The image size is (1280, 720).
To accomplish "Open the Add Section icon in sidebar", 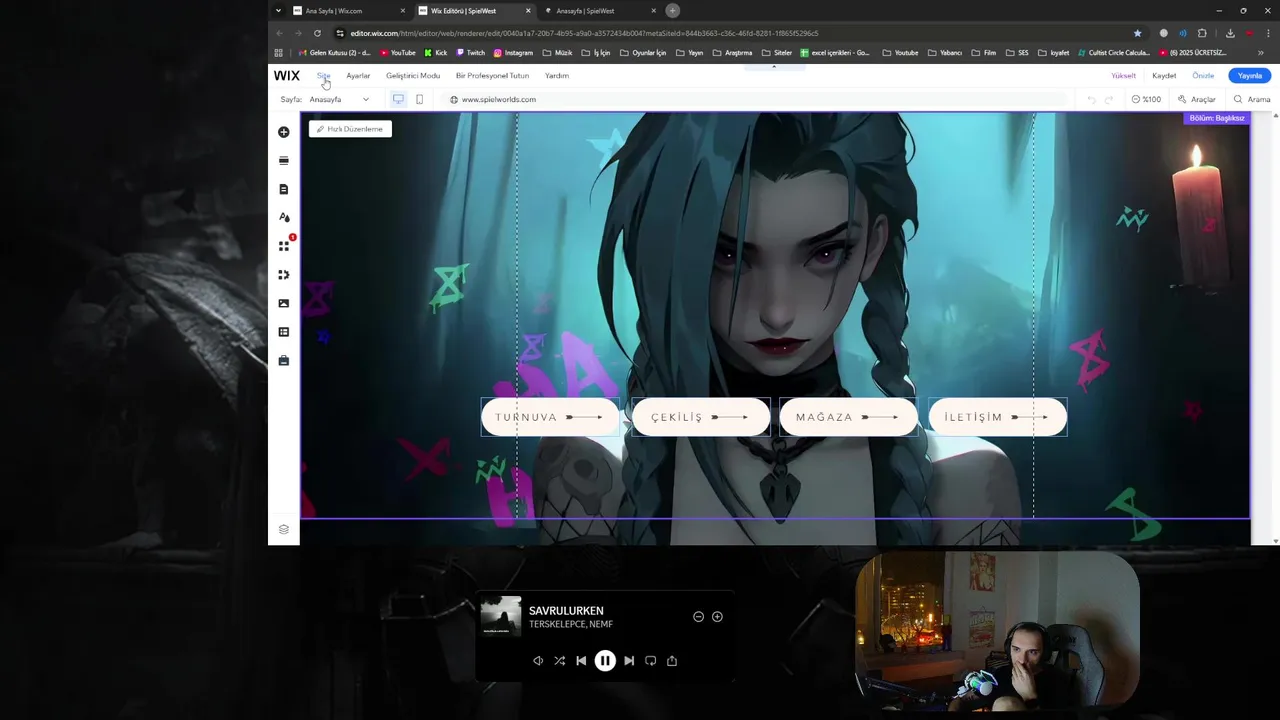I will [x=284, y=160].
